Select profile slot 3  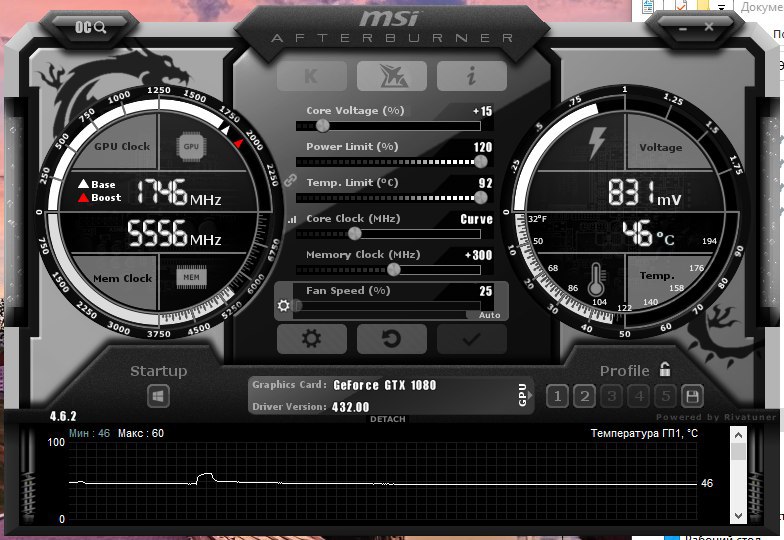612,396
